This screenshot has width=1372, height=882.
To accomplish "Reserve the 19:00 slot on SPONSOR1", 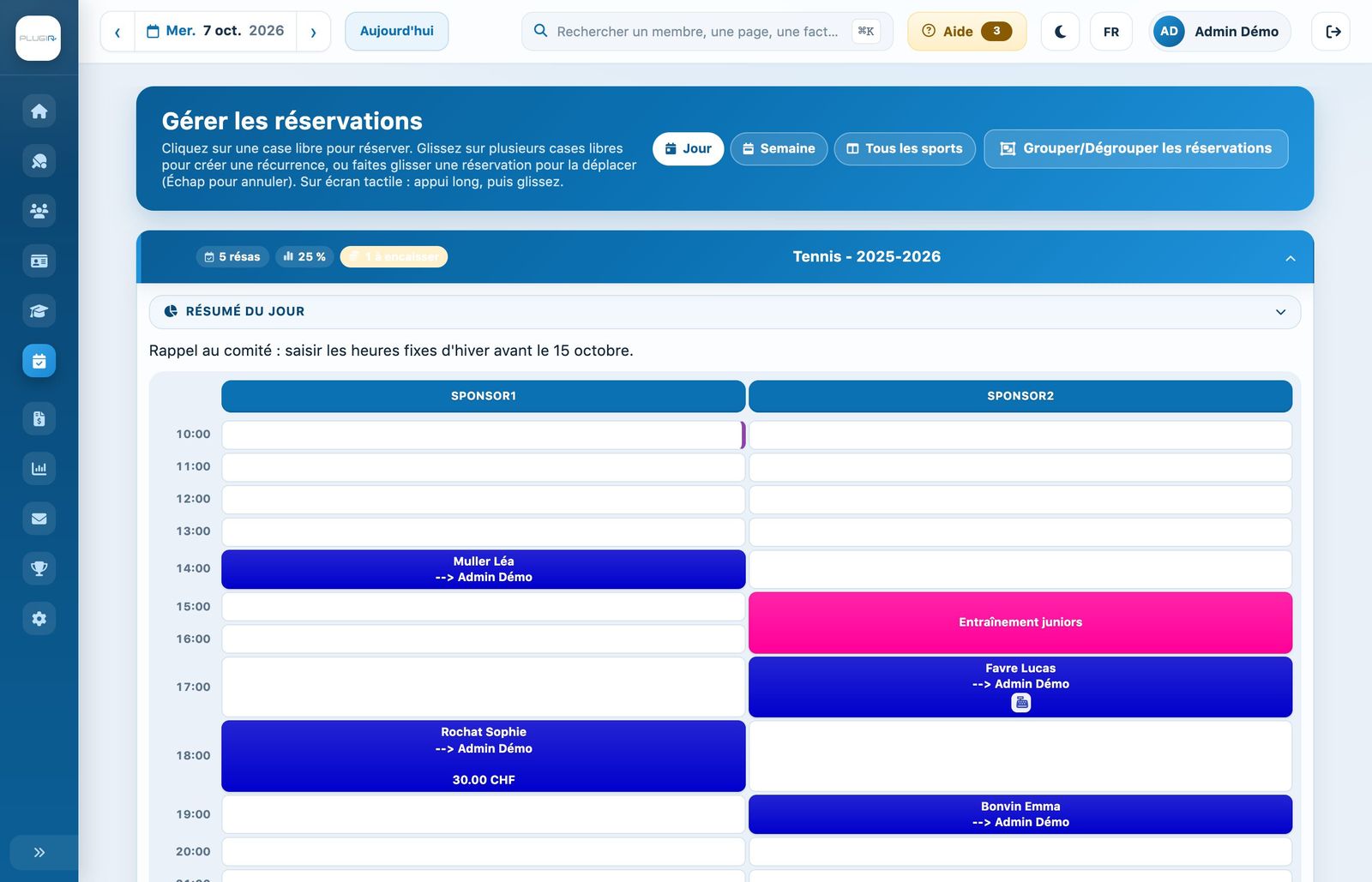I will click(483, 814).
